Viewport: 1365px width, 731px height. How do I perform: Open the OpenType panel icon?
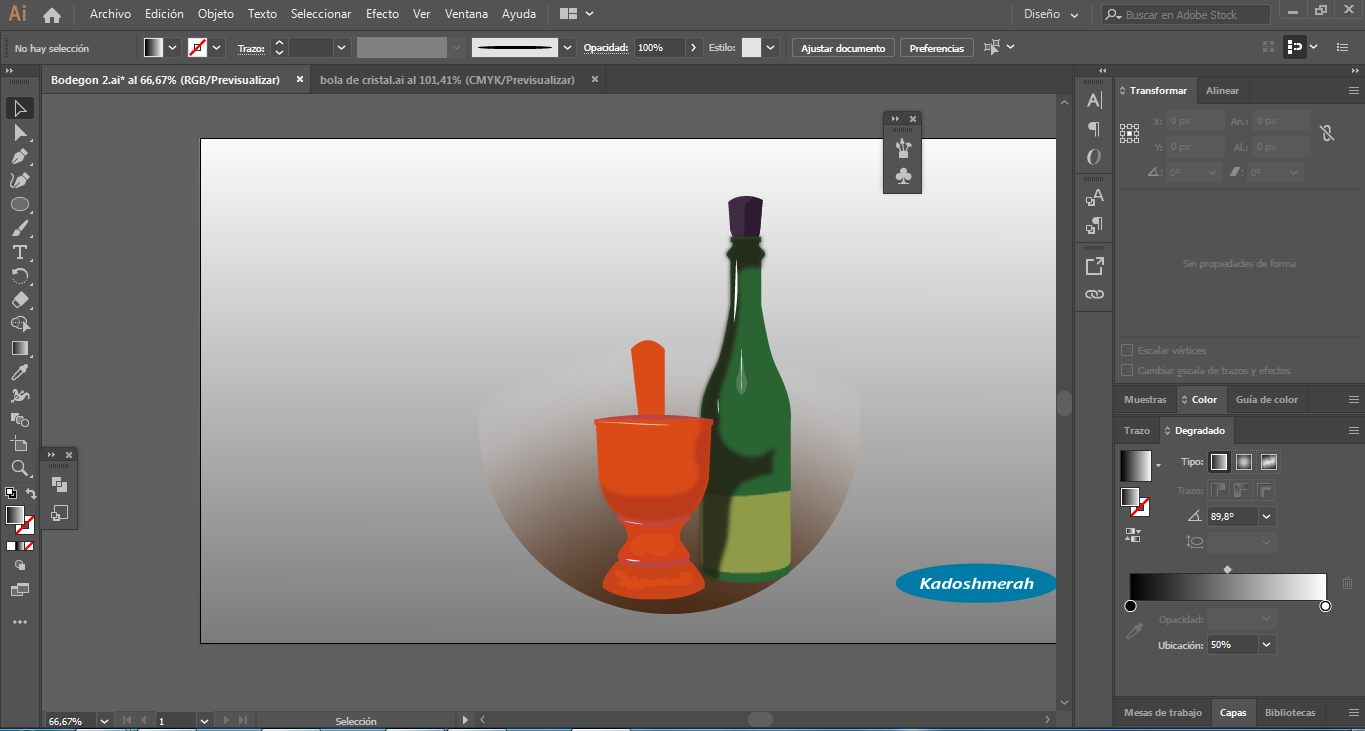(x=1094, y=157)
